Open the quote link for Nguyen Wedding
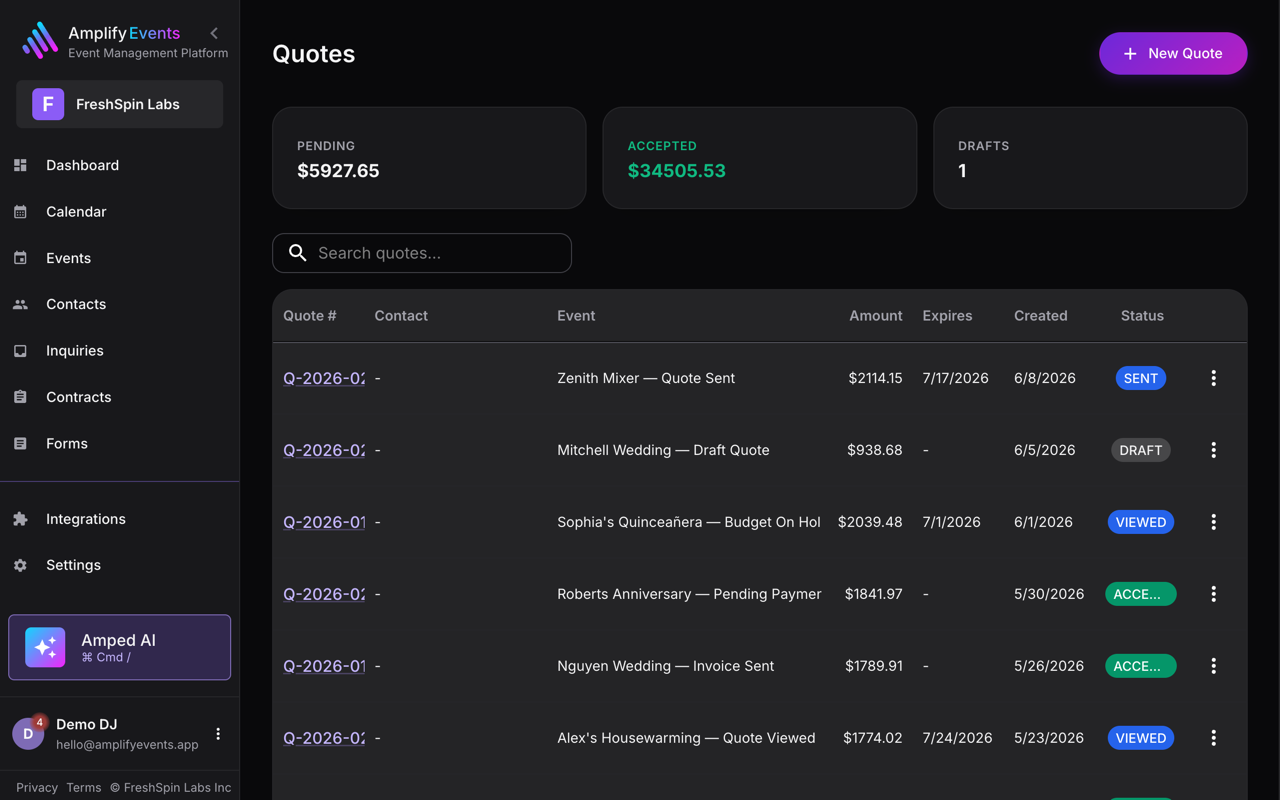 (x=324, y=666)
